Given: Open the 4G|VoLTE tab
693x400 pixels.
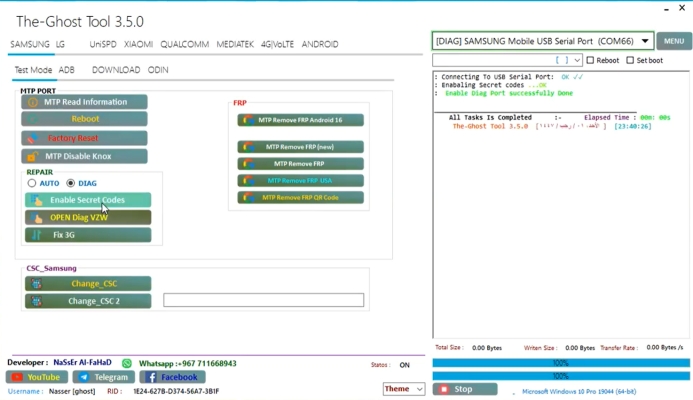Looking at the screenshot, I should click(277, 44).
